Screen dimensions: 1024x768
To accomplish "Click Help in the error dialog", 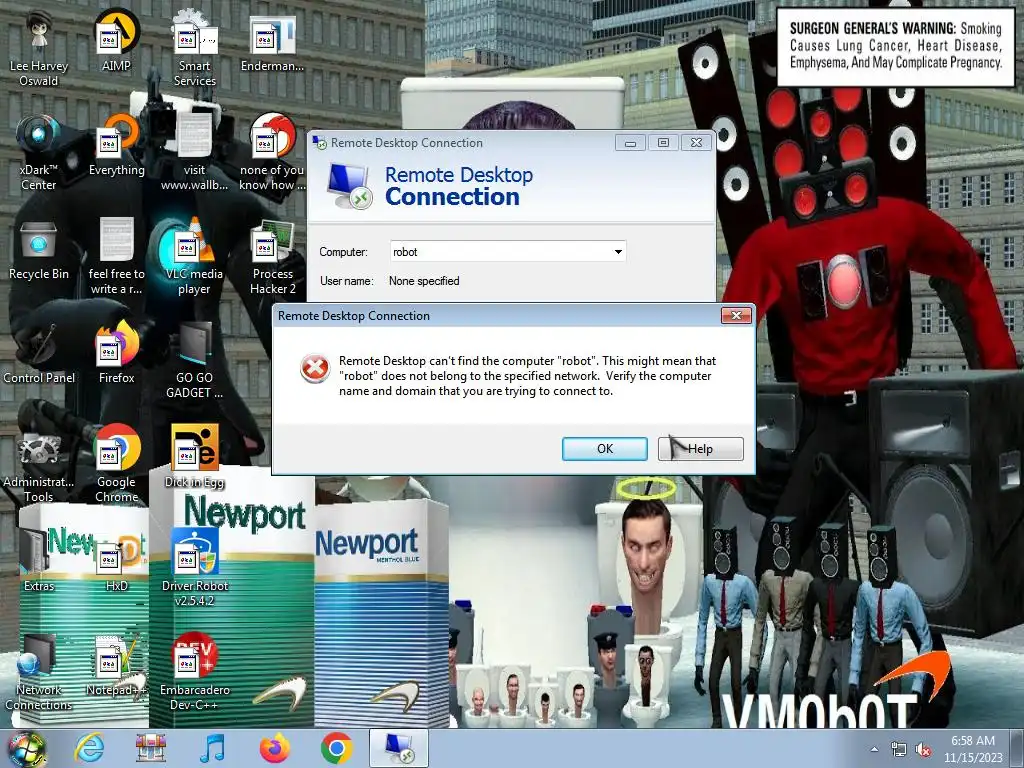I will [701, 449].
